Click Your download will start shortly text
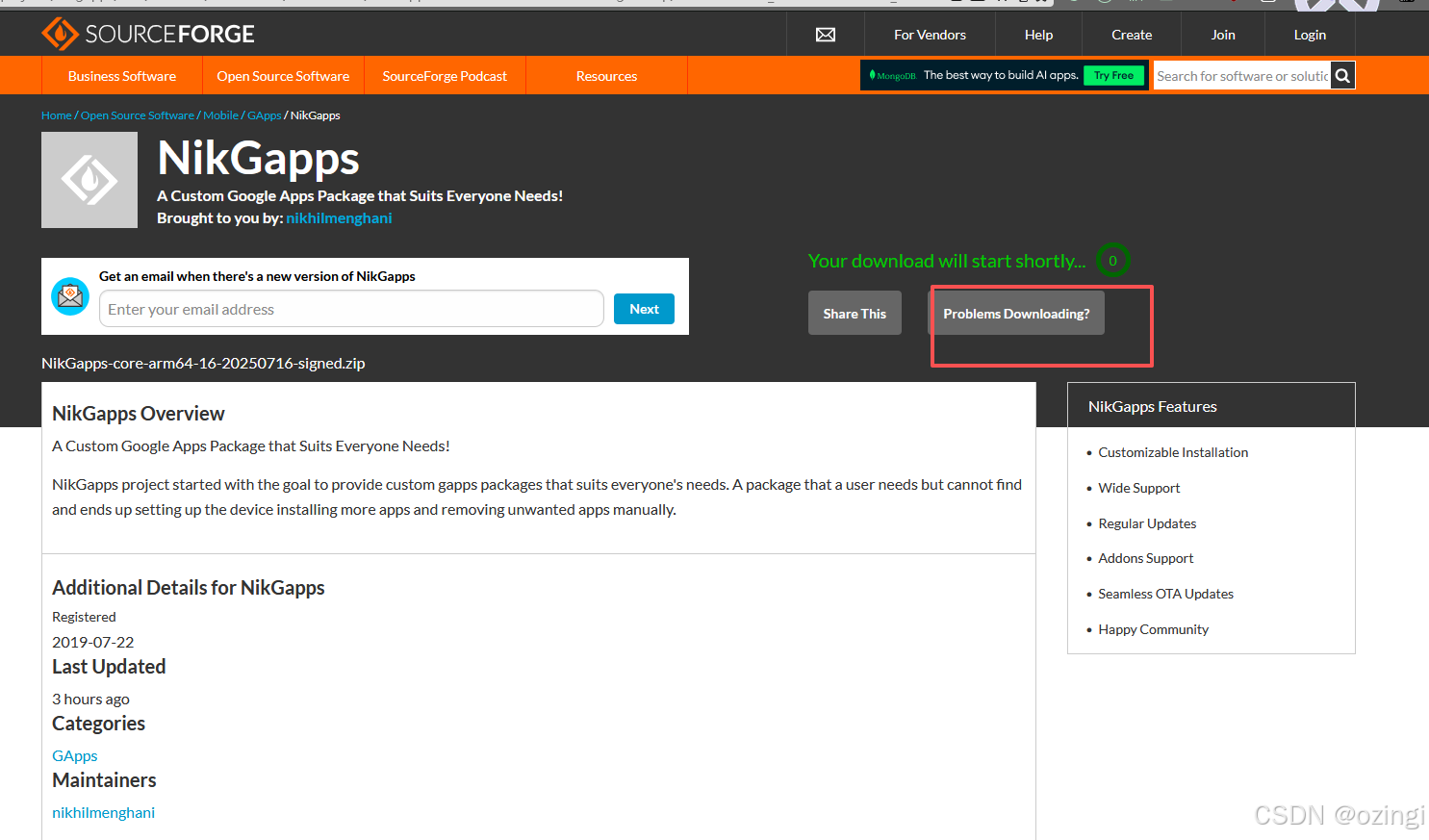The width and height of the screenshot is (1429, 840). point(947,261)
